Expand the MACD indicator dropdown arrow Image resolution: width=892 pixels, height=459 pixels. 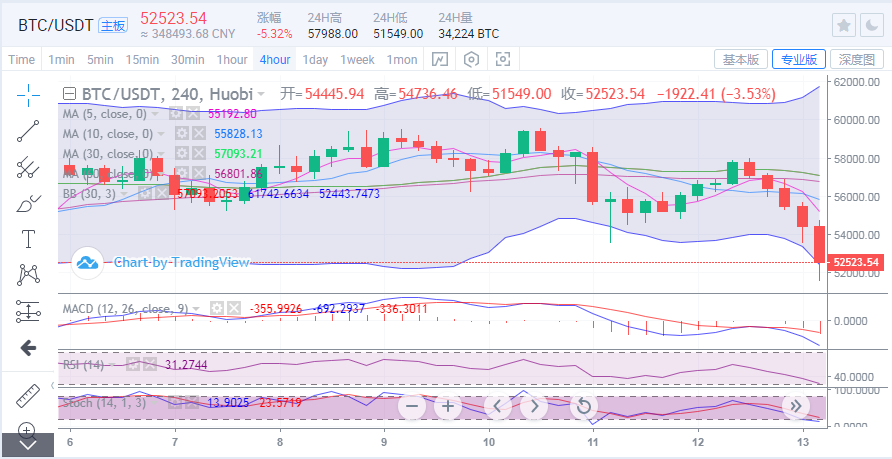point(197,308)
